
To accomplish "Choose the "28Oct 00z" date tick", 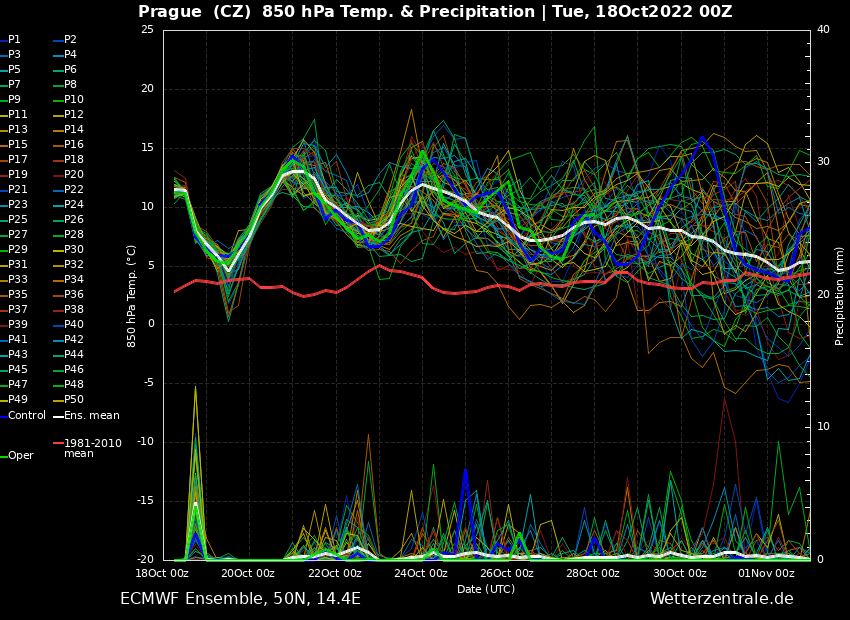I will (593, 573).
